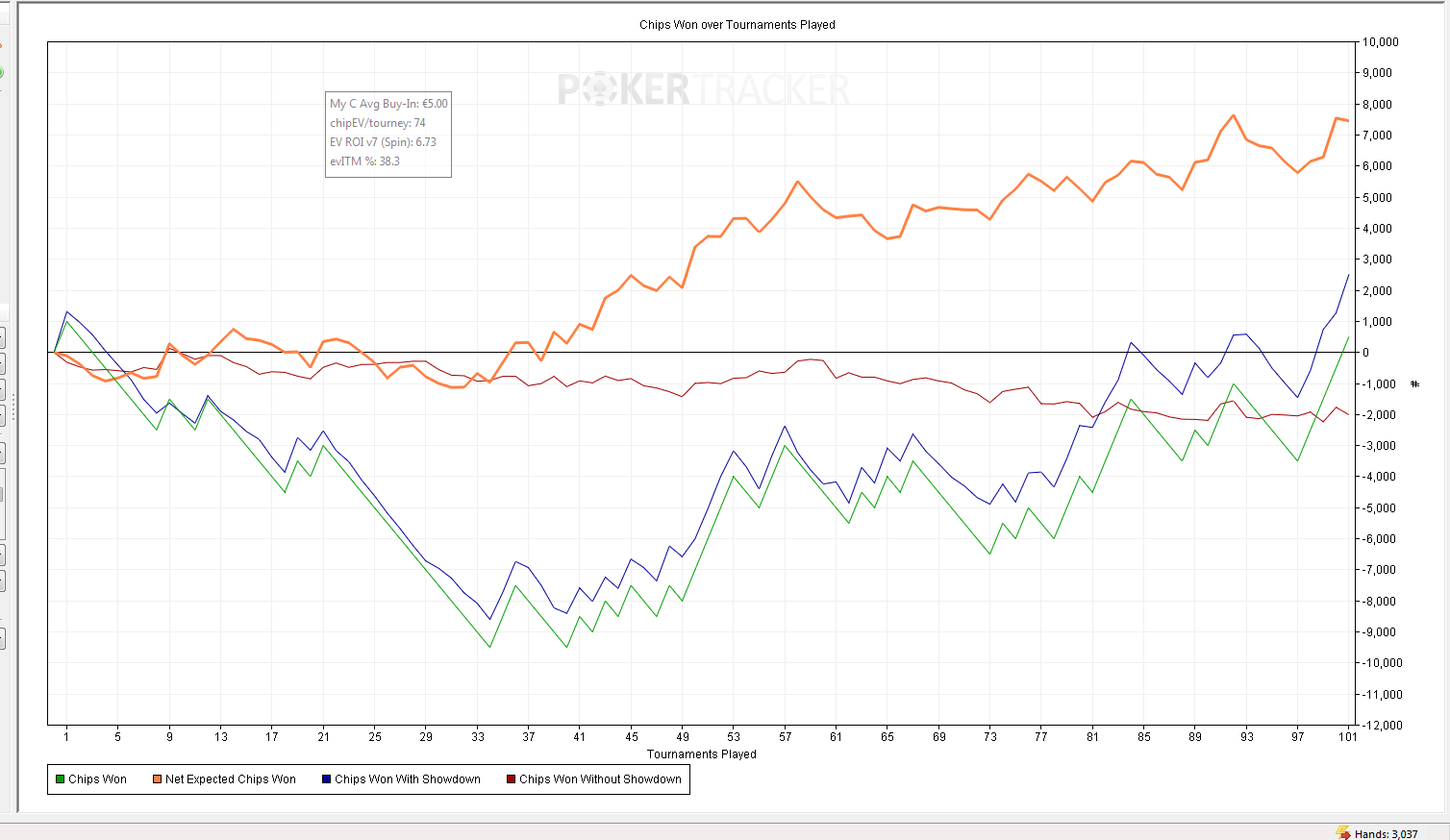The height and width of the screenshot is (840, 1450).
Task: Click the 10,000 y-axis value
Action: click(1381, 42)
